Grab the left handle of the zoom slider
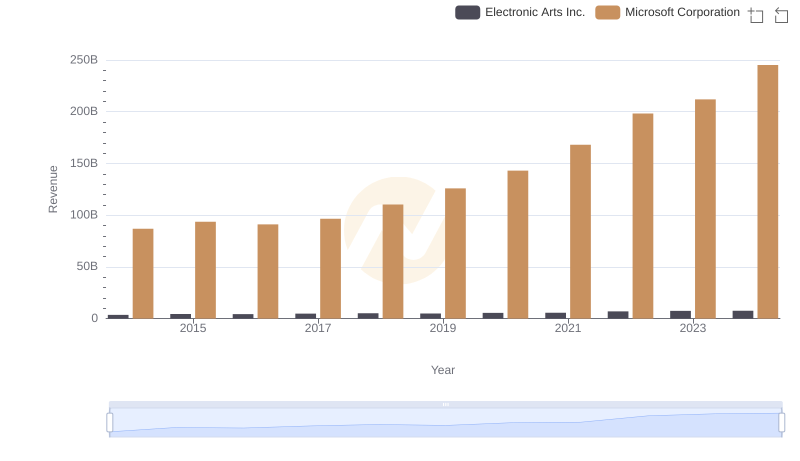Screen dimensions: 800x461 point(110,423)
